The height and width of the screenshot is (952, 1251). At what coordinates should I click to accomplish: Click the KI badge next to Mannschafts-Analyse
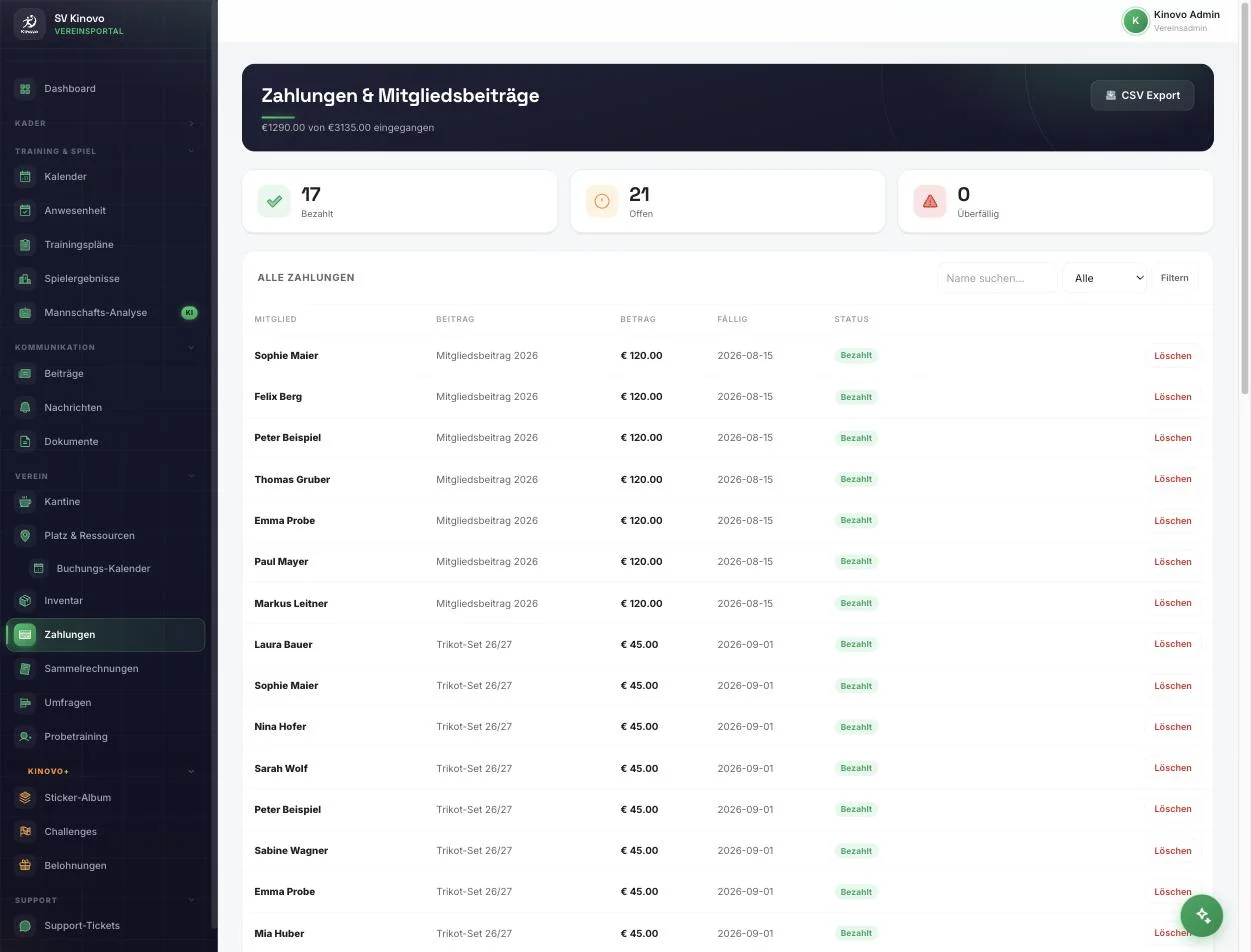click(x=189, y=313)
